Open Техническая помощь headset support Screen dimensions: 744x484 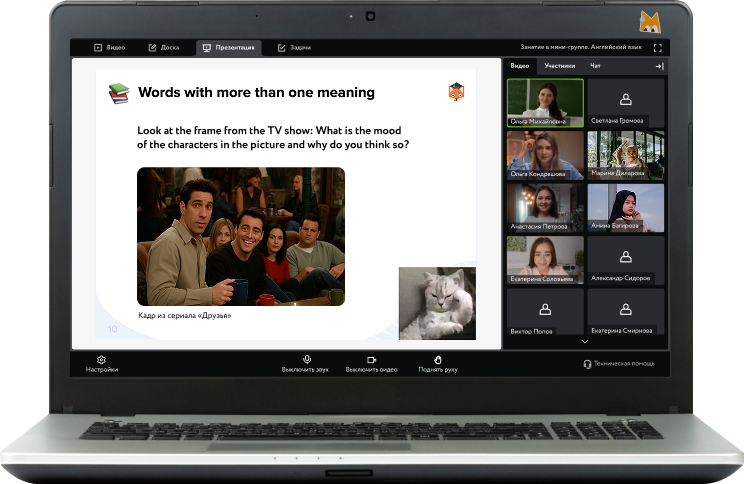(619, 364)
